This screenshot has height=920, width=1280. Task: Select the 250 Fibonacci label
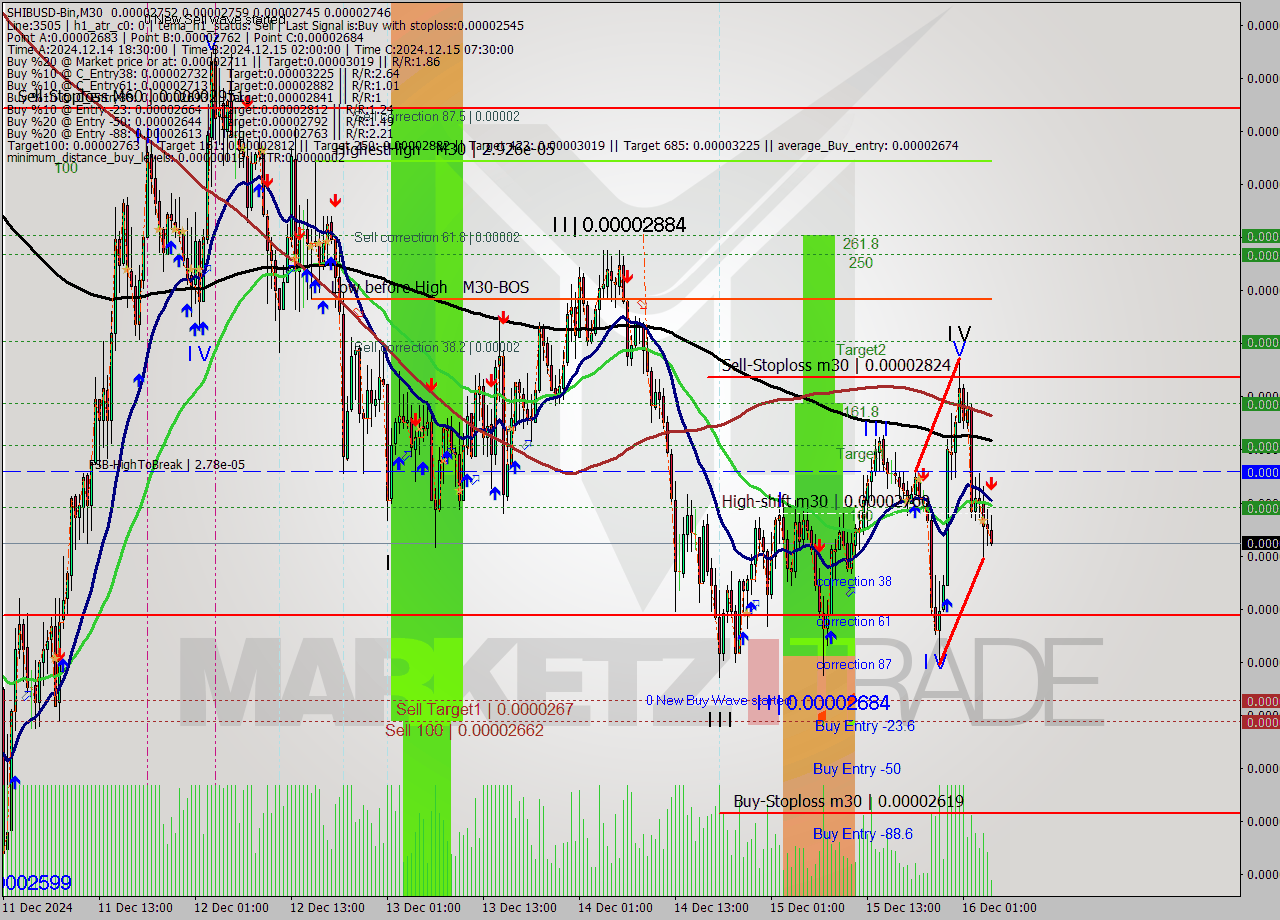(x=861, y=263)
